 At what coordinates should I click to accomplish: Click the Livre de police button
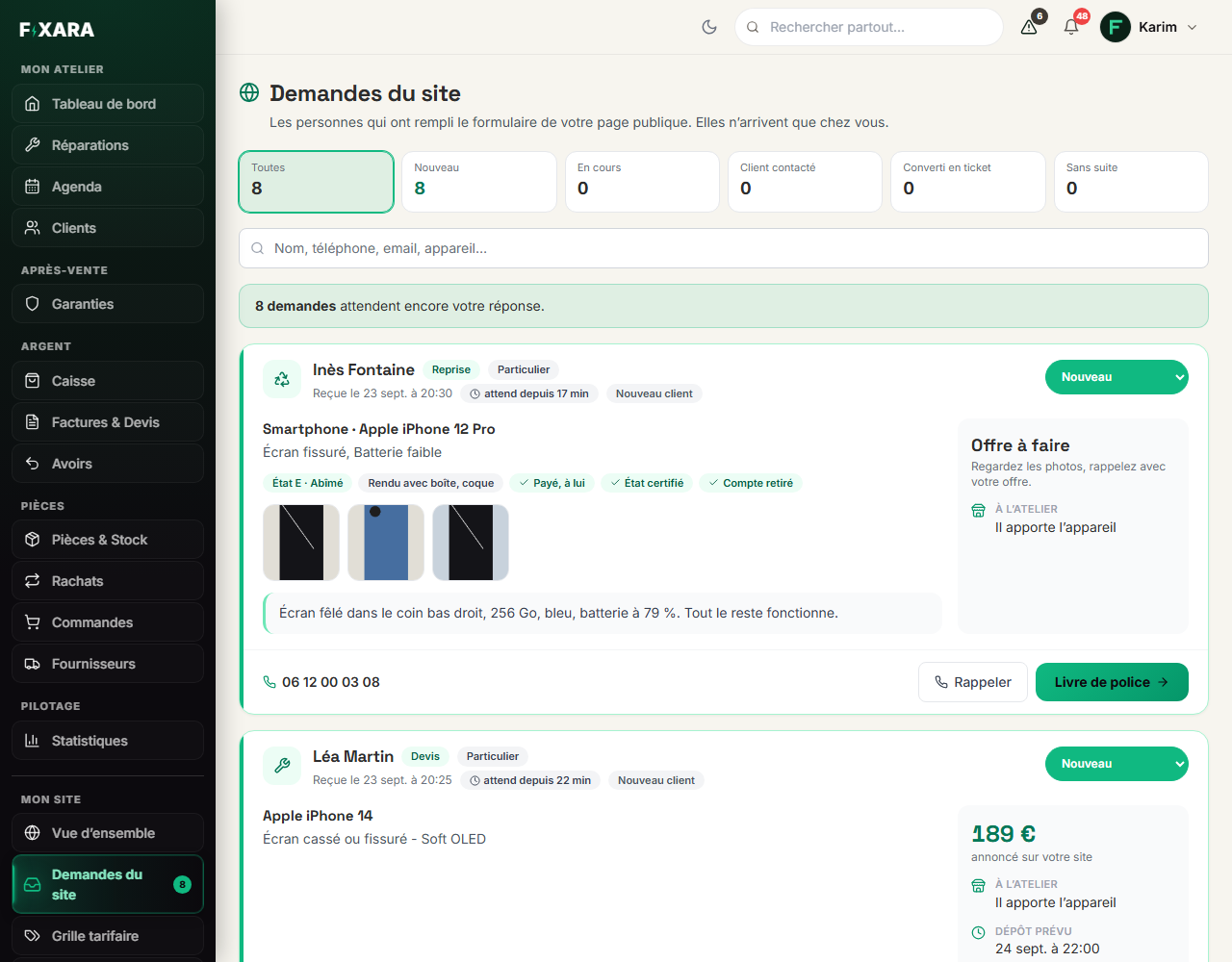click(x=1112, y=682)
